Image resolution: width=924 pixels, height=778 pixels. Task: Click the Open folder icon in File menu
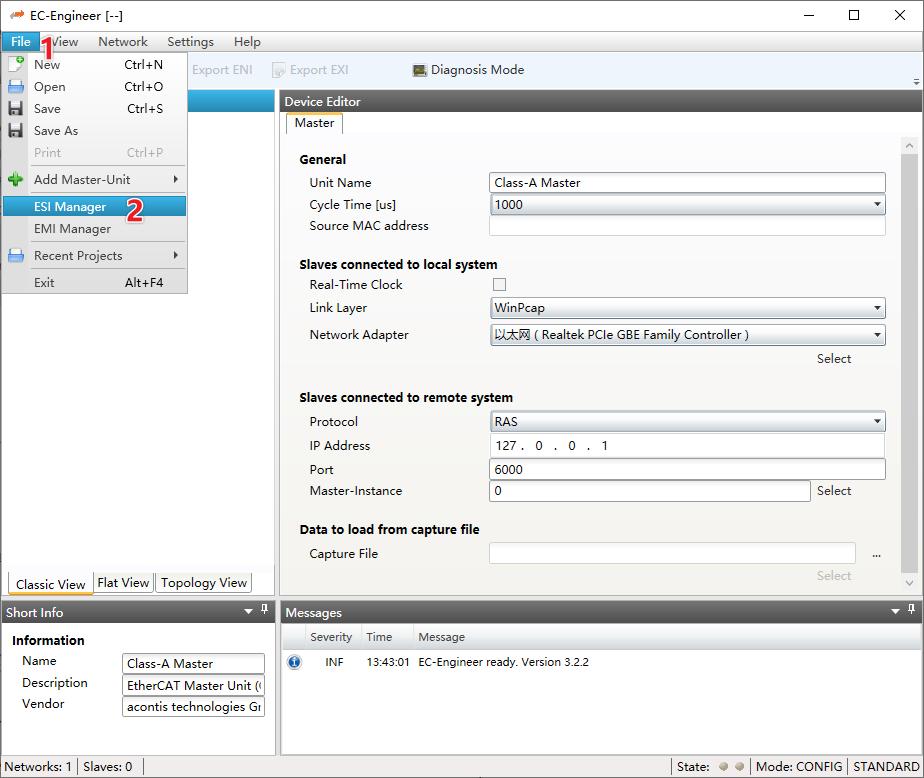pos(16,86)
